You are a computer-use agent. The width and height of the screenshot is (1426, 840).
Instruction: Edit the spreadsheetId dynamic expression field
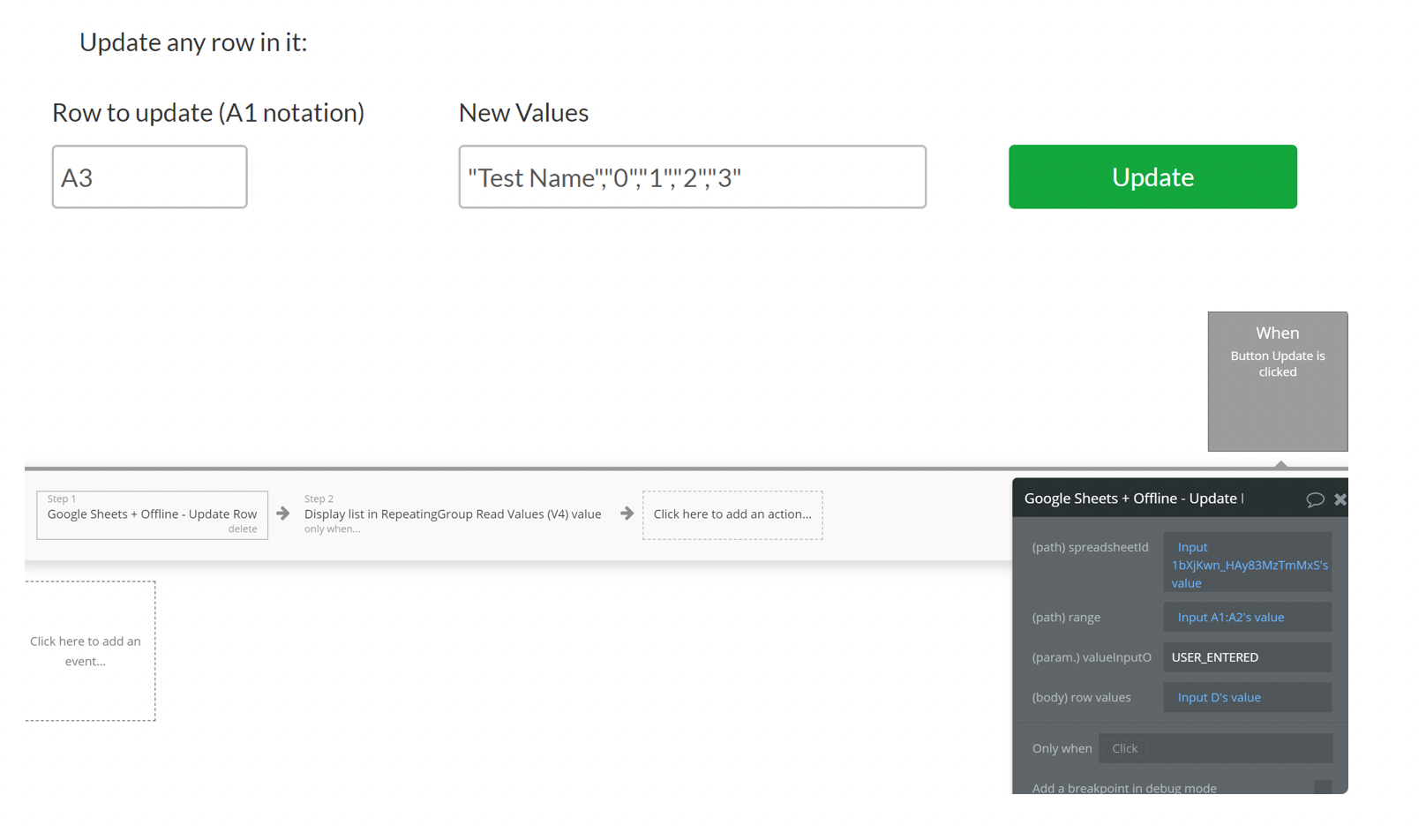(1248, 562)
